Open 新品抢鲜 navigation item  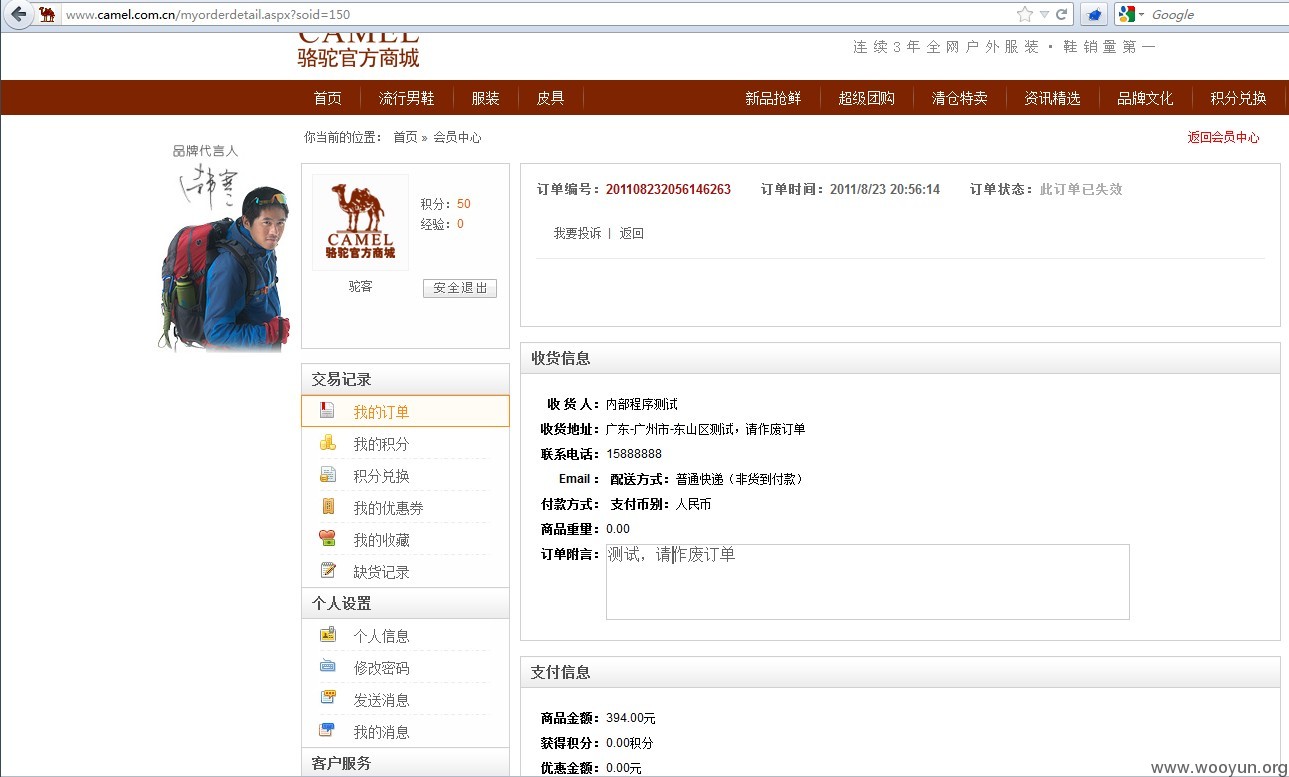(x=773, y=98)
